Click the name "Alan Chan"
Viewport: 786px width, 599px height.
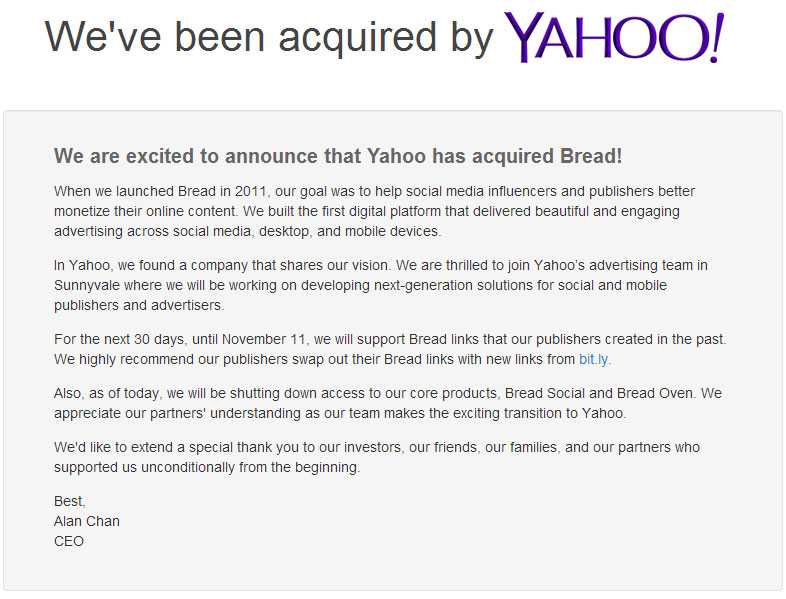[x=87, y=521]
